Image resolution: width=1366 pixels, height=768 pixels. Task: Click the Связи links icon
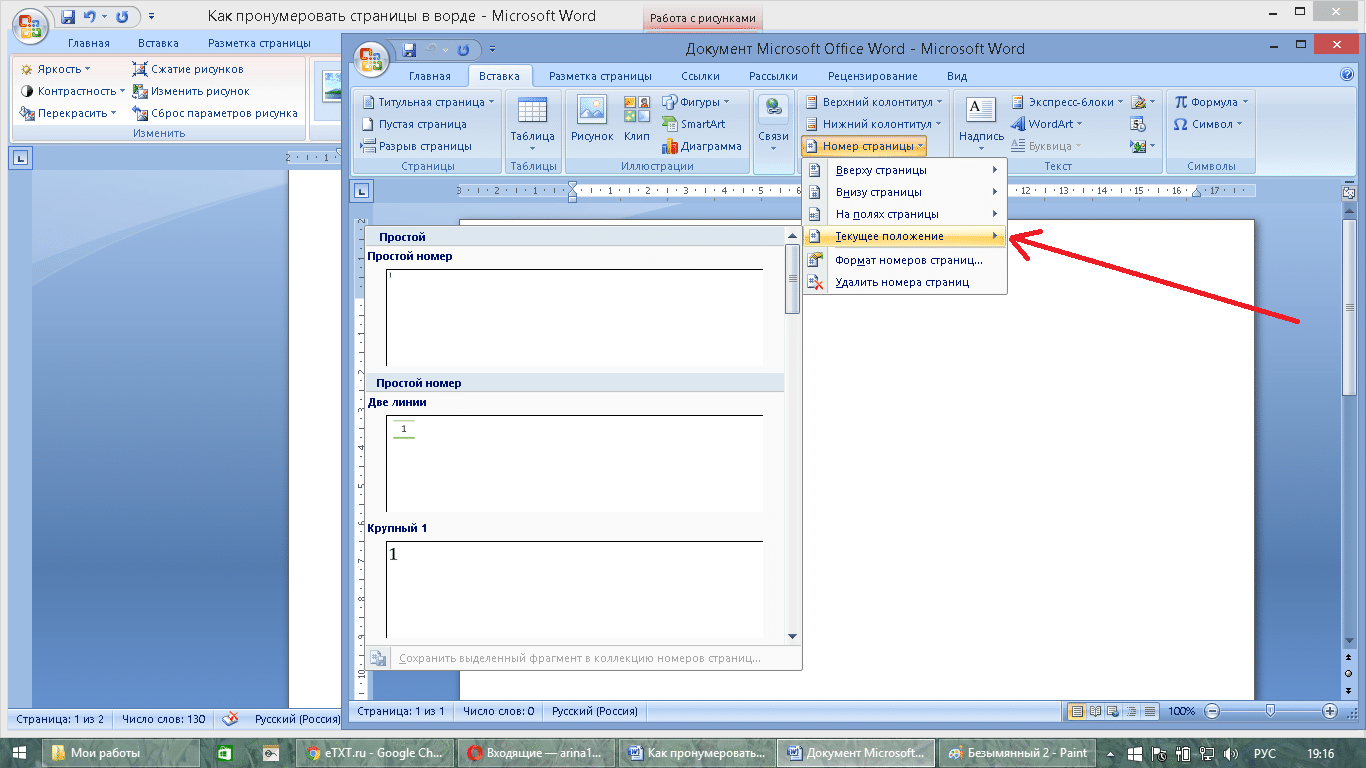coord(773,123)
